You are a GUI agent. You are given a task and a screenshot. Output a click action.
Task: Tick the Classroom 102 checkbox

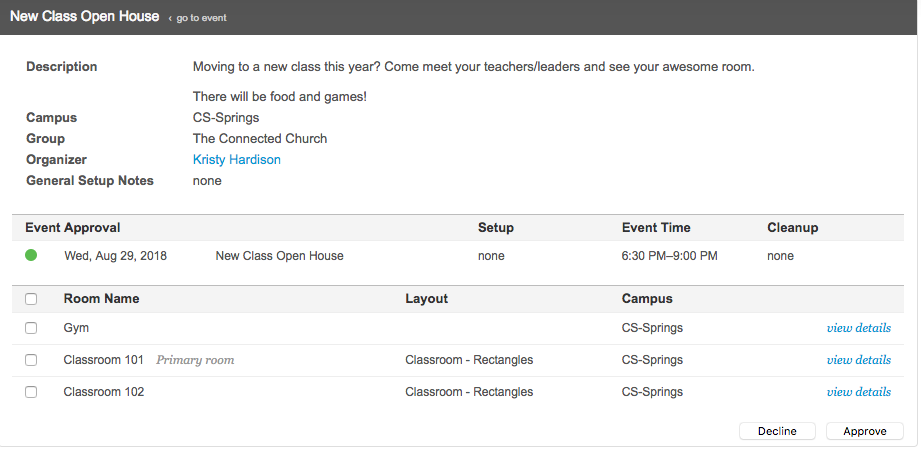click(31, 392)
